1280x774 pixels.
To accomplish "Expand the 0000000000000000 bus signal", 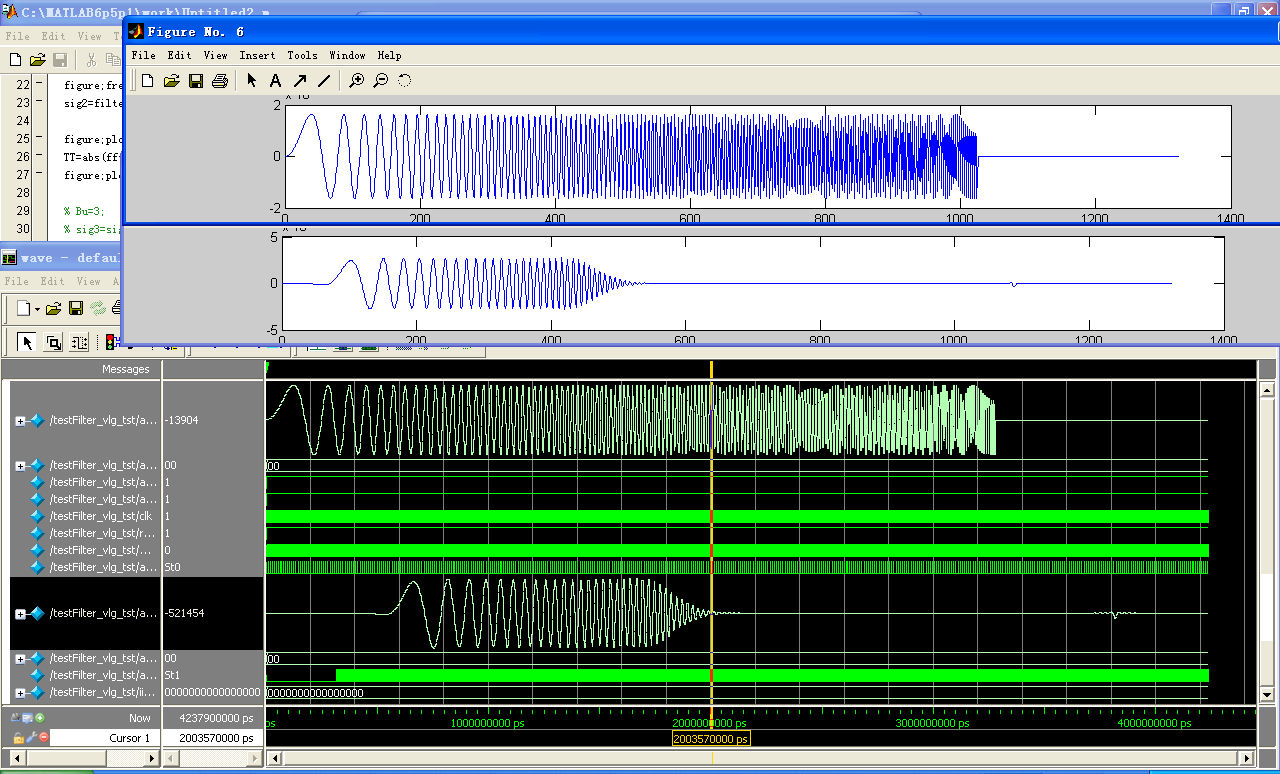I will tap(20, 693).
